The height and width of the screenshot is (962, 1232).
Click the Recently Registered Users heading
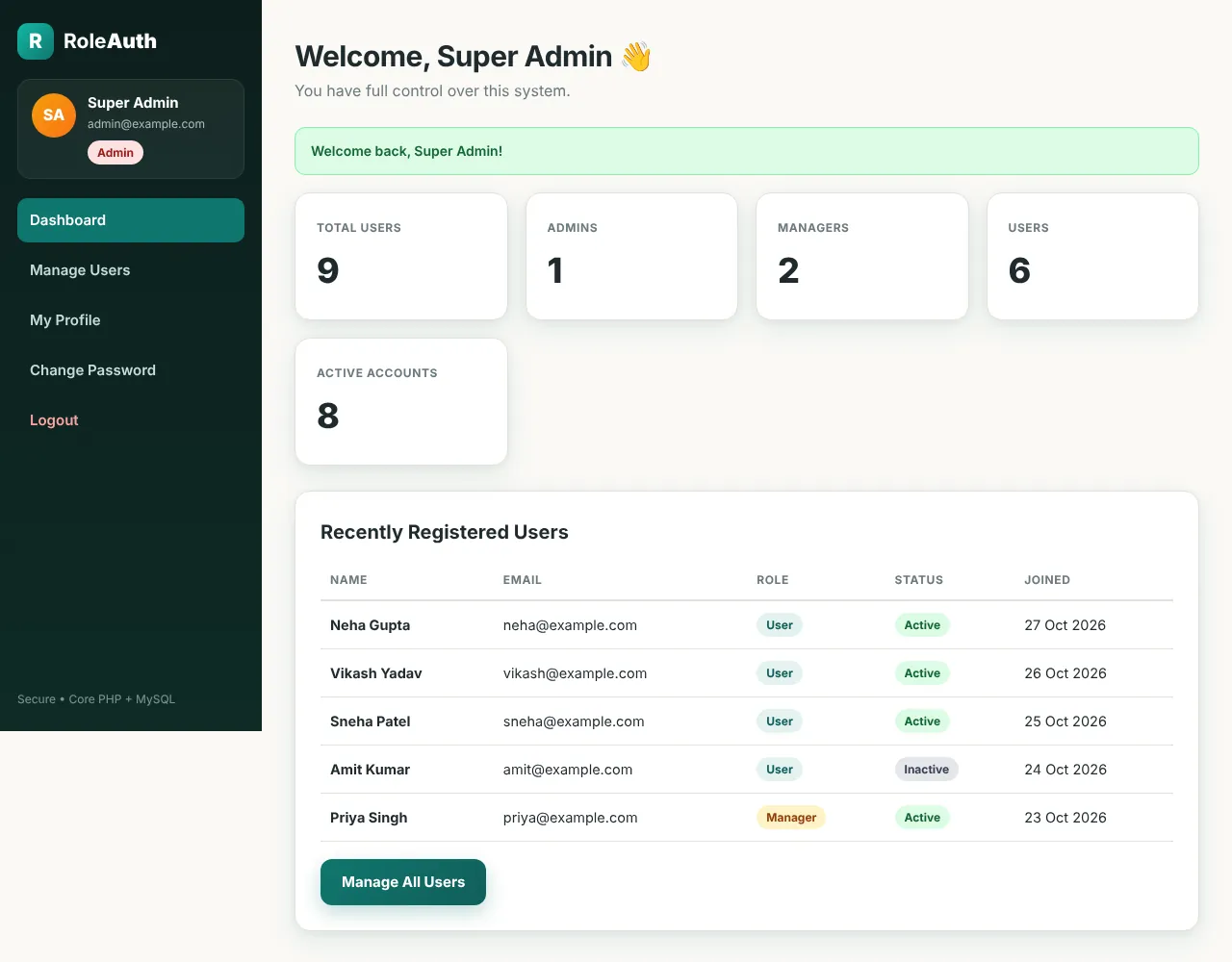445,532
